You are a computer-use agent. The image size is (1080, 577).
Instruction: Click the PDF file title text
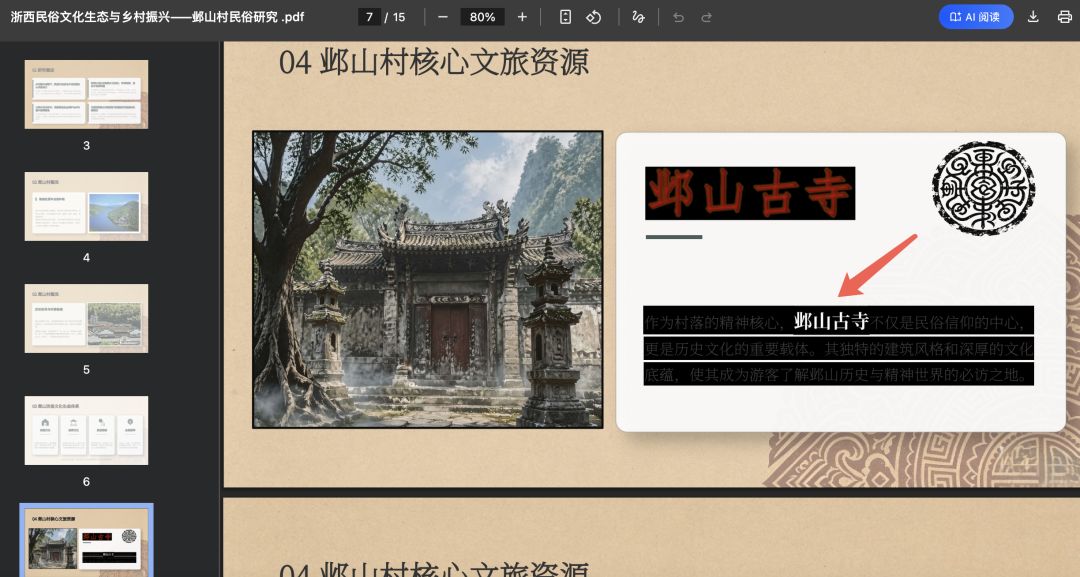(x=157, y=17)
